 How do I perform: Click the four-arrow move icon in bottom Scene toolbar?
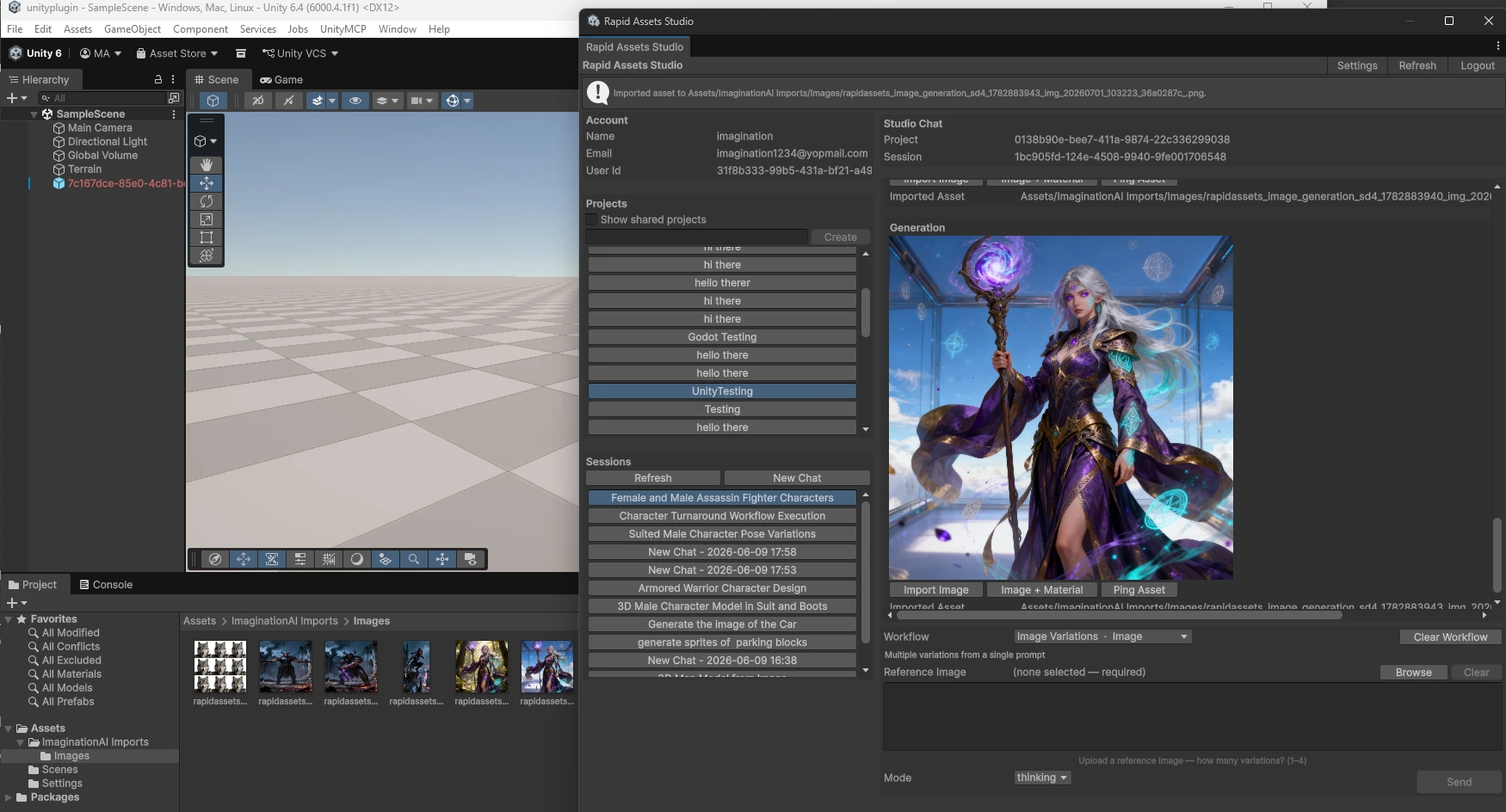tap(244, 559)
